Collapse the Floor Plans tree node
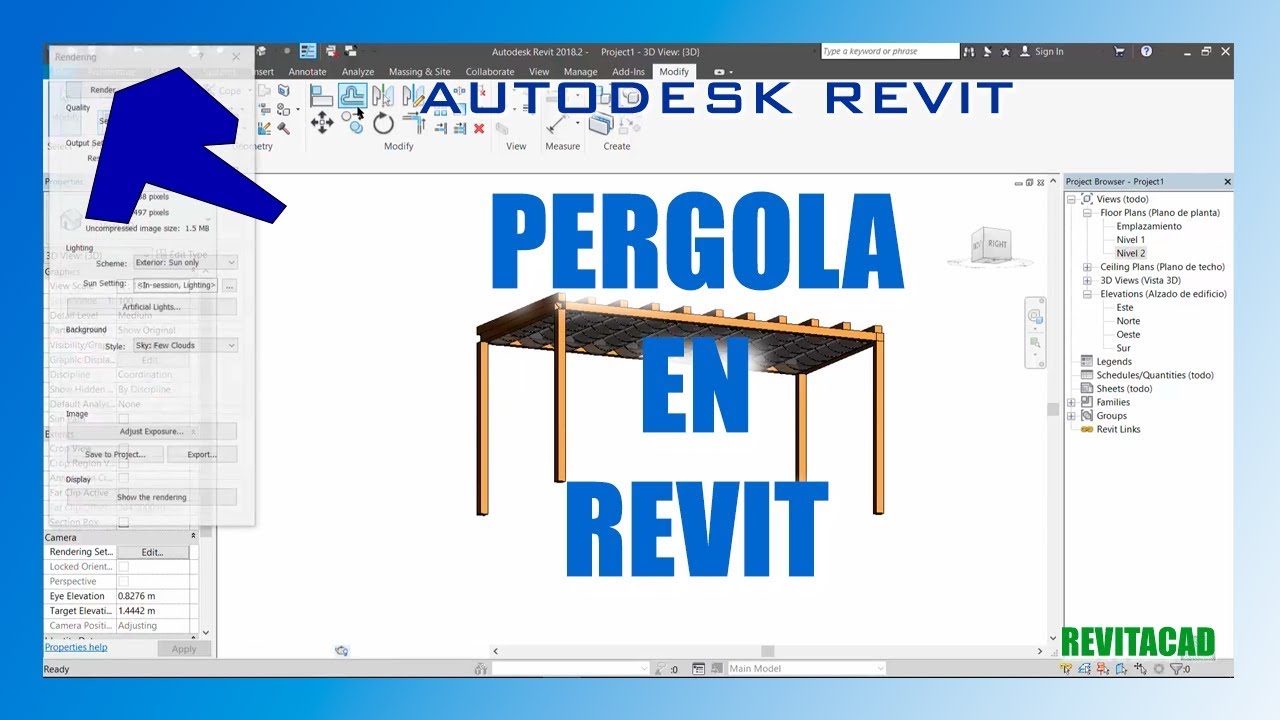The height and width of the screenshot is (720, 1280). click(x=1088, y=213)
